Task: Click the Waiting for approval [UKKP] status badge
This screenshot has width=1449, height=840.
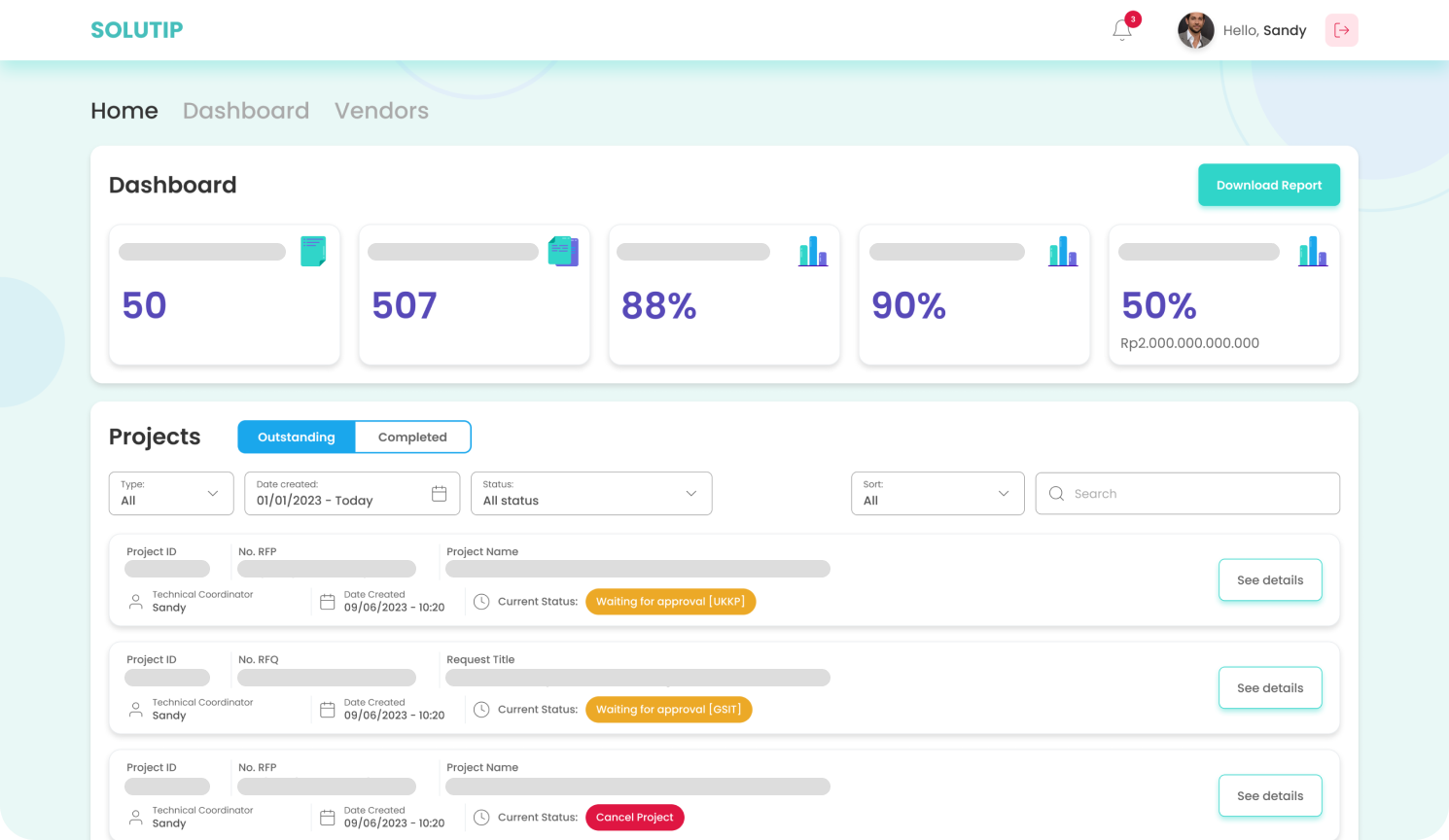Action: point(670,601)
